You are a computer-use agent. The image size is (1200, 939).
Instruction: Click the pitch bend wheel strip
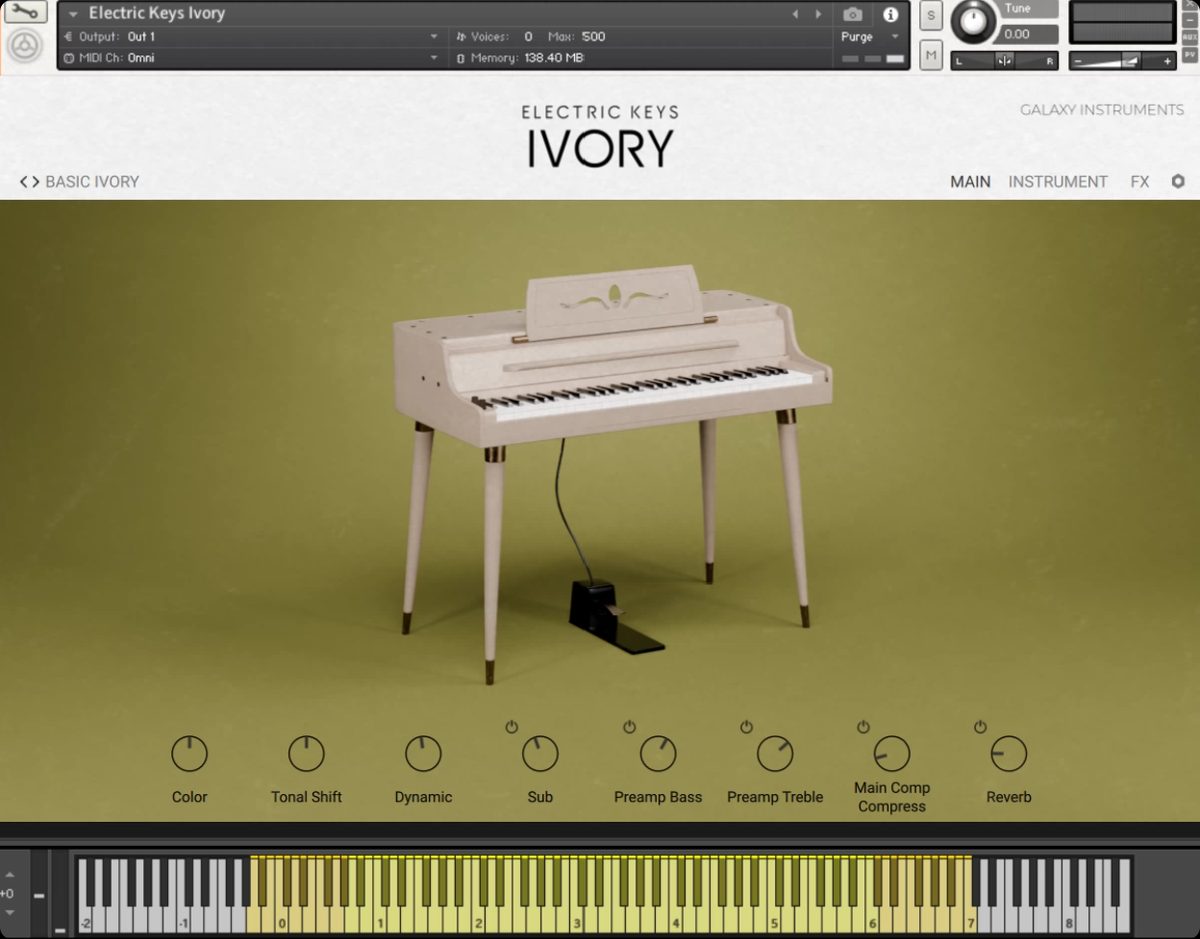[38, 893]
